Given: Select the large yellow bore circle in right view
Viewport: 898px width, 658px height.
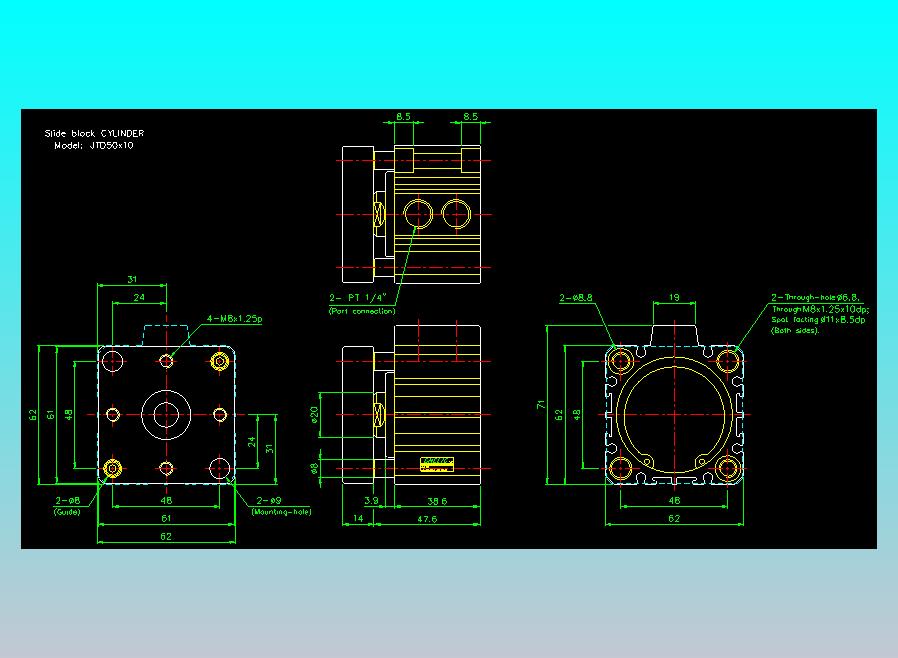Looking at the screenshot, I should [x=674, y=416].
